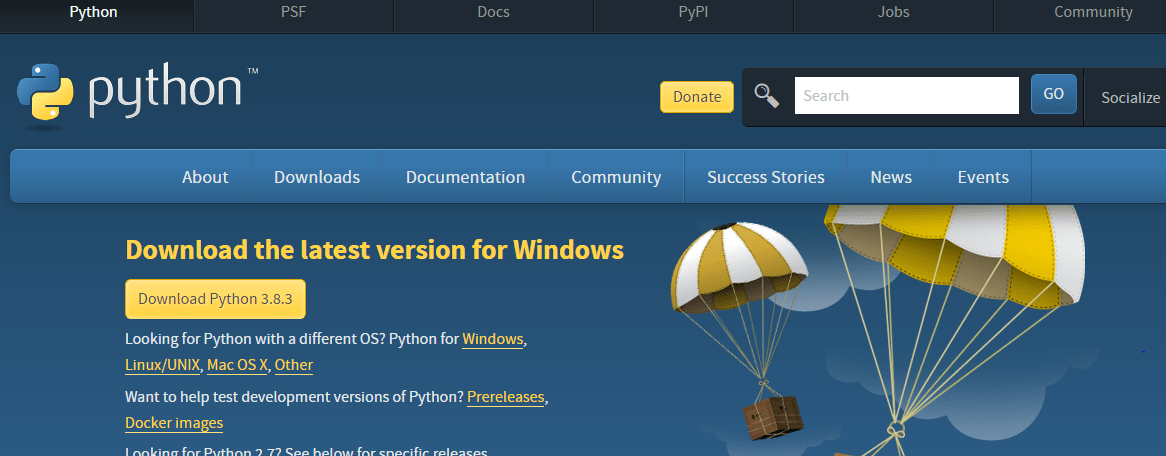
Task: Follow the Other OS link
Action: pyautogui.click(x=294, y=365)
